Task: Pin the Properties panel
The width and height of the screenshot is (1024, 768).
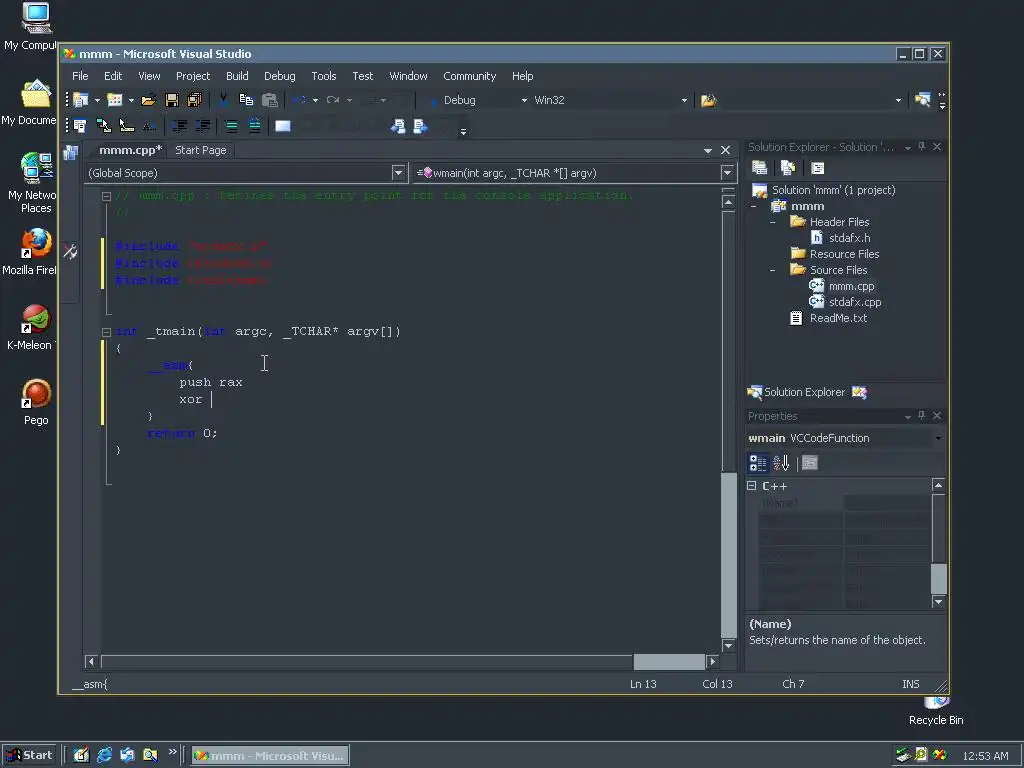Action: (922, 415)
